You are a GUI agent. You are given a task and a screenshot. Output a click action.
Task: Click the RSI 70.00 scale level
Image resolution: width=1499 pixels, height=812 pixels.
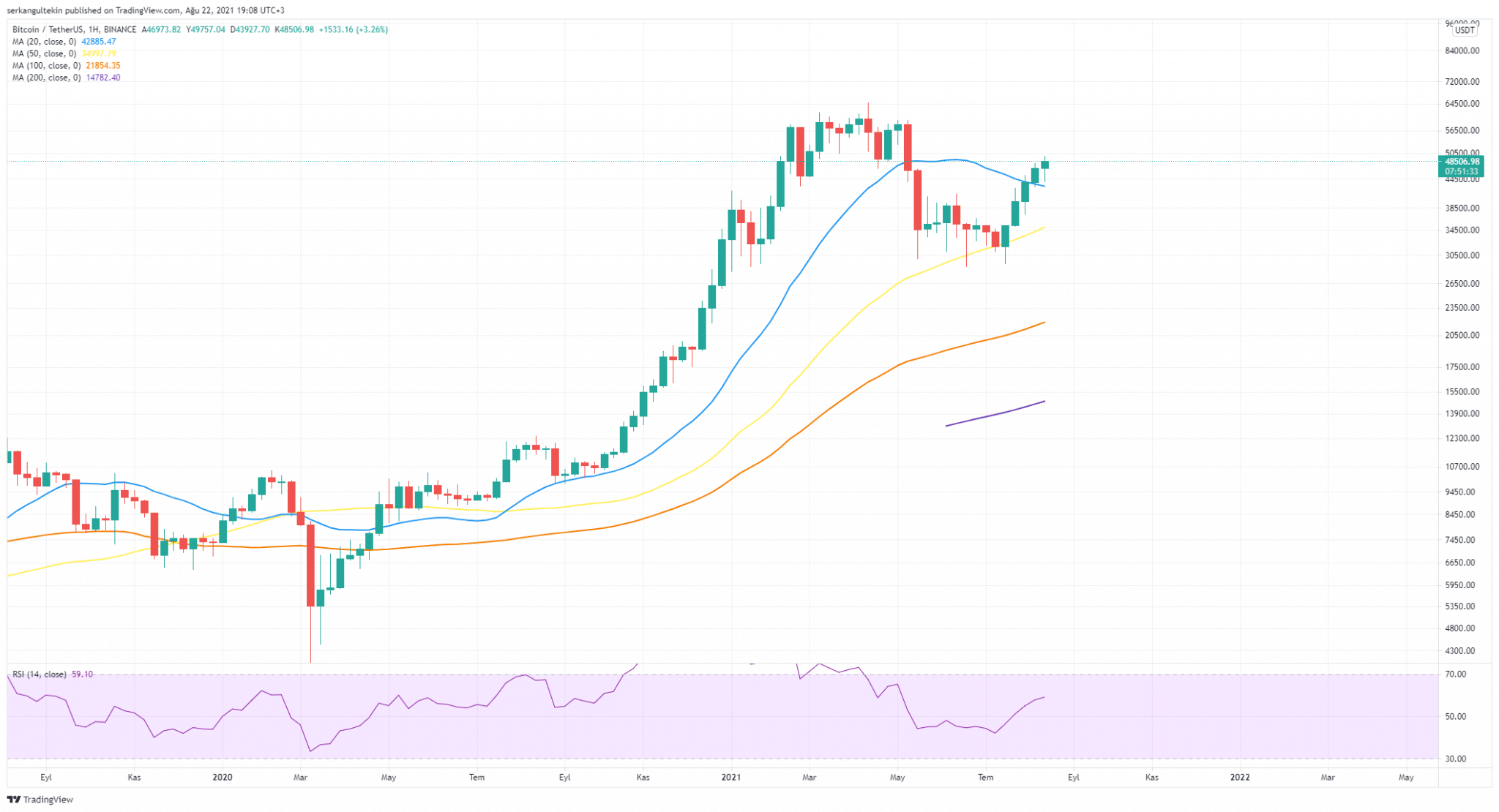point(1456,674)
